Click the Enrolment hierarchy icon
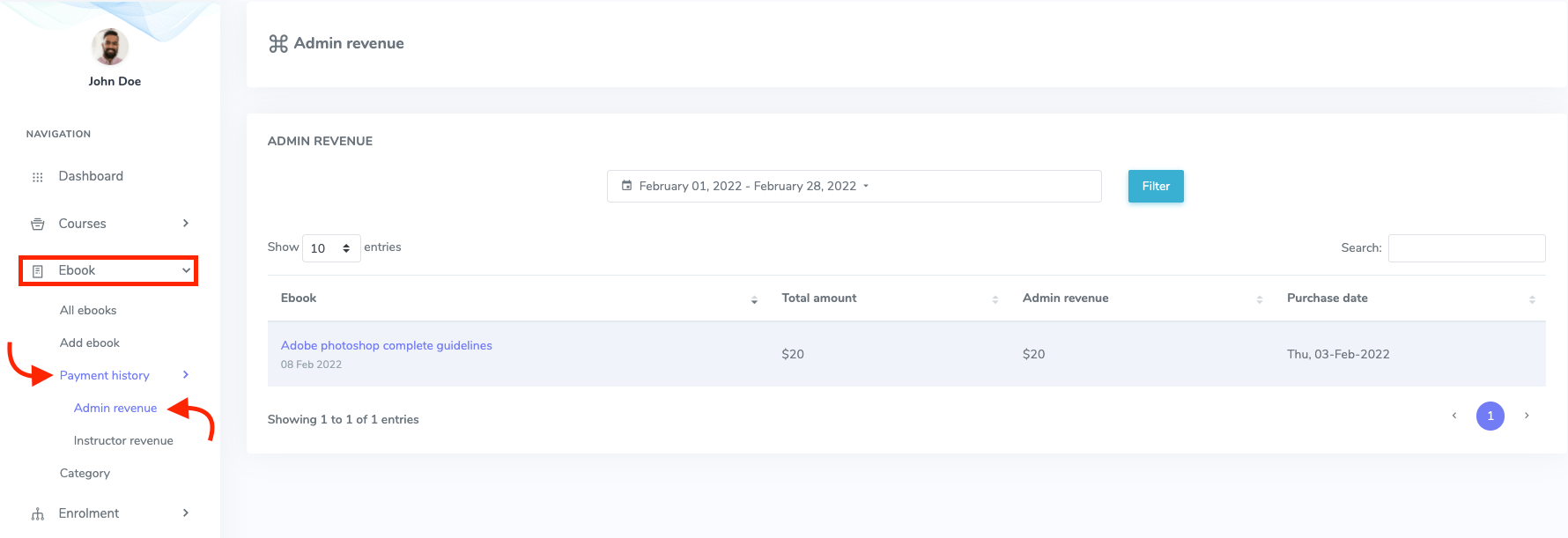Viewport: 1568px width, 538px height. click(37, 514)
